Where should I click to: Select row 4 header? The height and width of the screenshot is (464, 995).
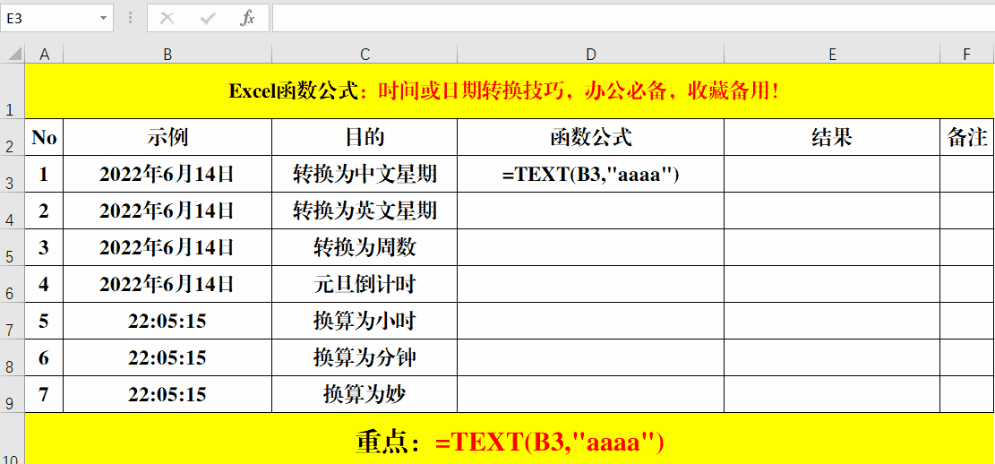[x=13, y=211]
